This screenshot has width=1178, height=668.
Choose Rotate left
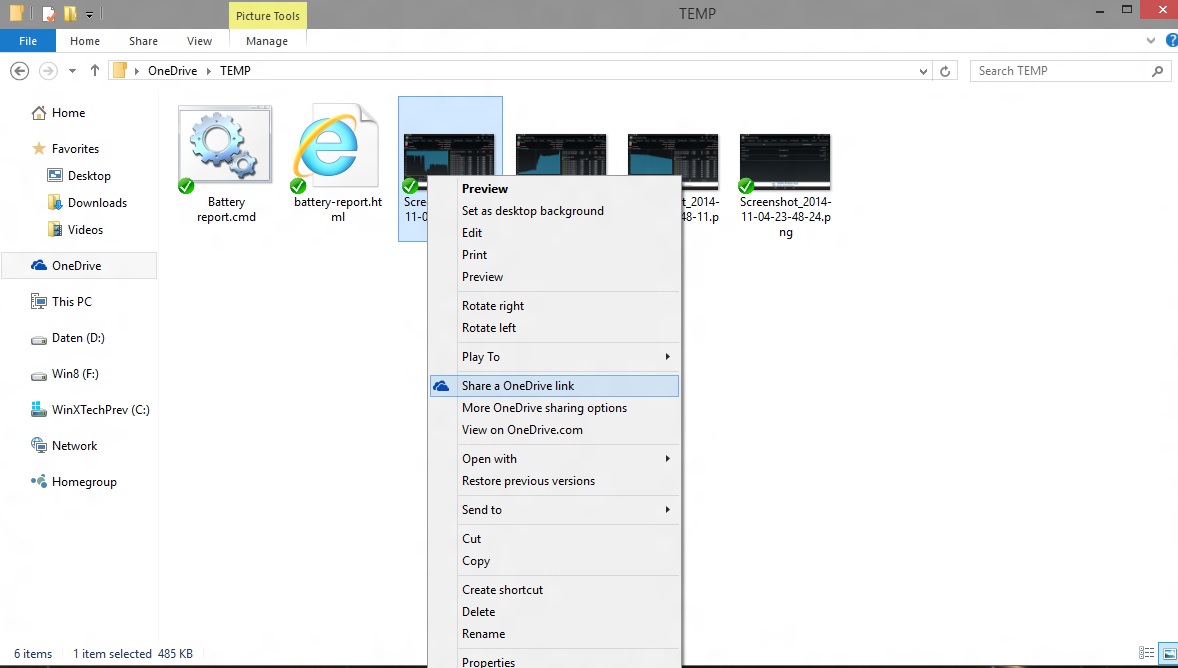tap(554, 328)
